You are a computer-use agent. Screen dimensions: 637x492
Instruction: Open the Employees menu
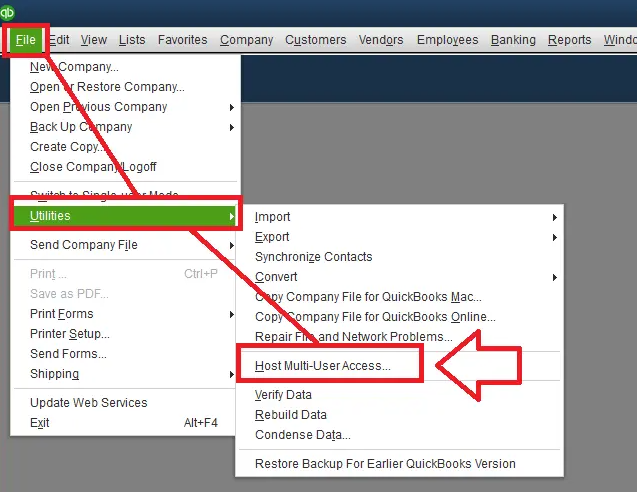447,40
